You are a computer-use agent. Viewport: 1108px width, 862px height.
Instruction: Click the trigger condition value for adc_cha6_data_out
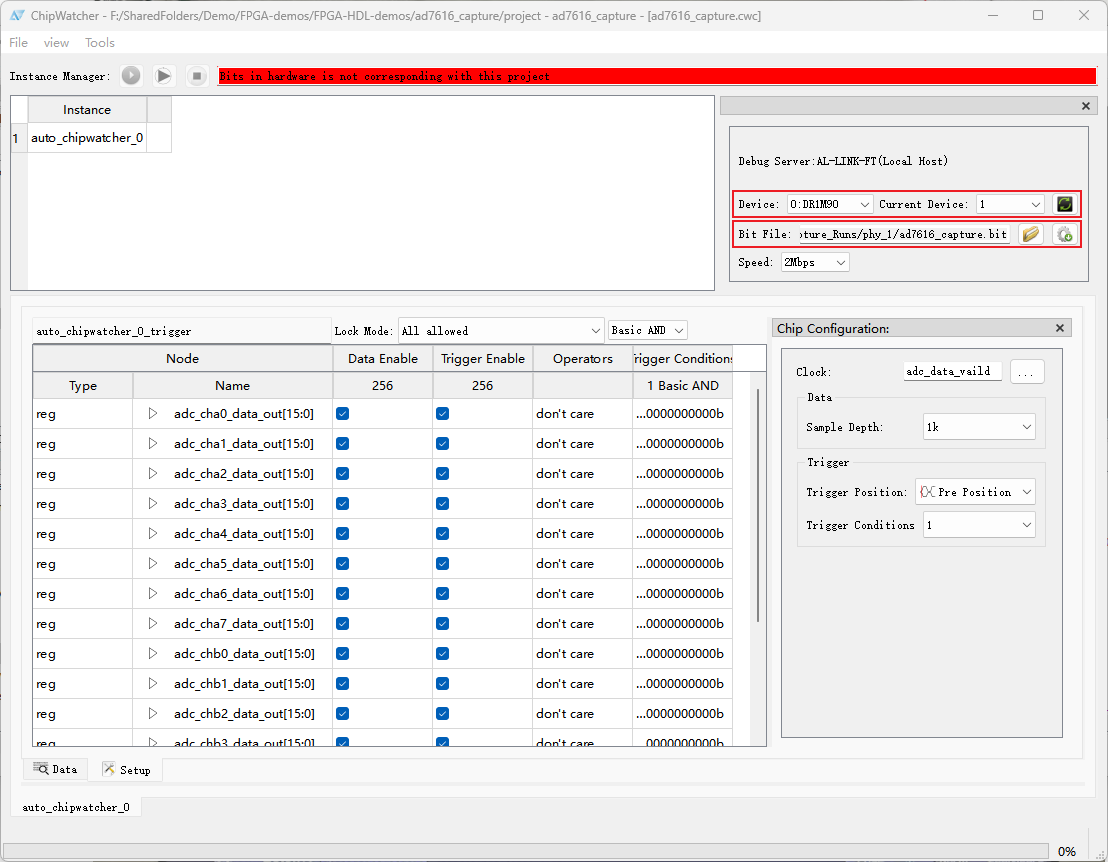(683, 594)
